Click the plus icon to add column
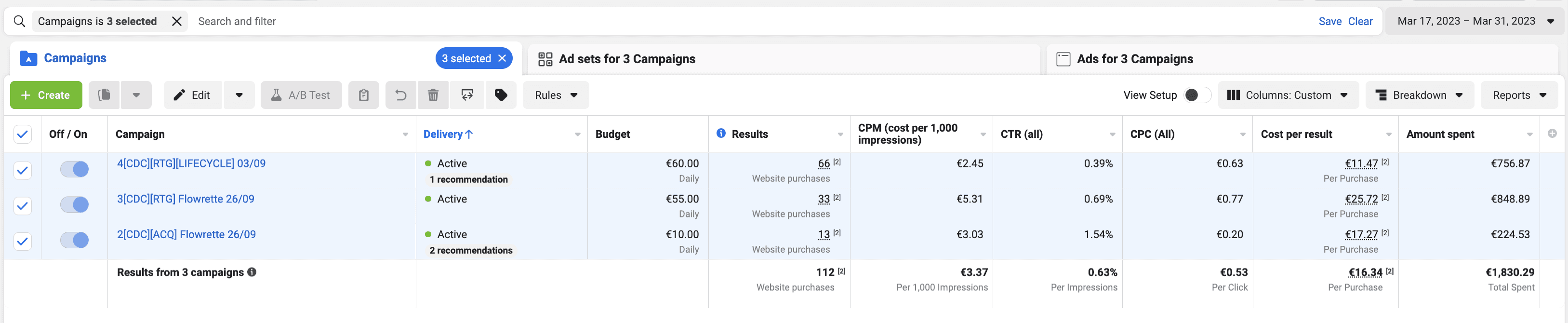 pyautogui.click(x=1552, y=134)
